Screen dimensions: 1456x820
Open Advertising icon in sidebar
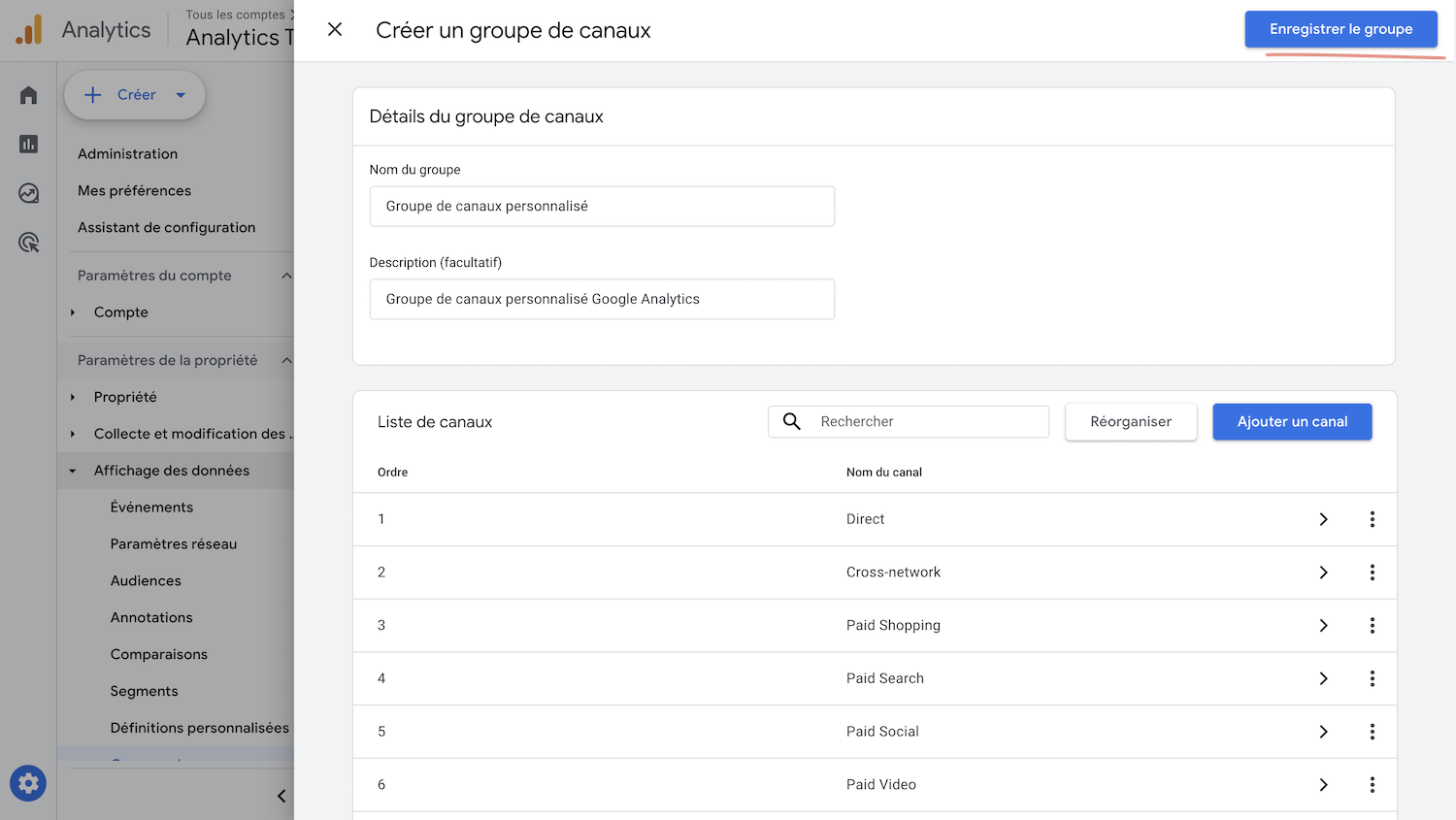pos(28,243)
